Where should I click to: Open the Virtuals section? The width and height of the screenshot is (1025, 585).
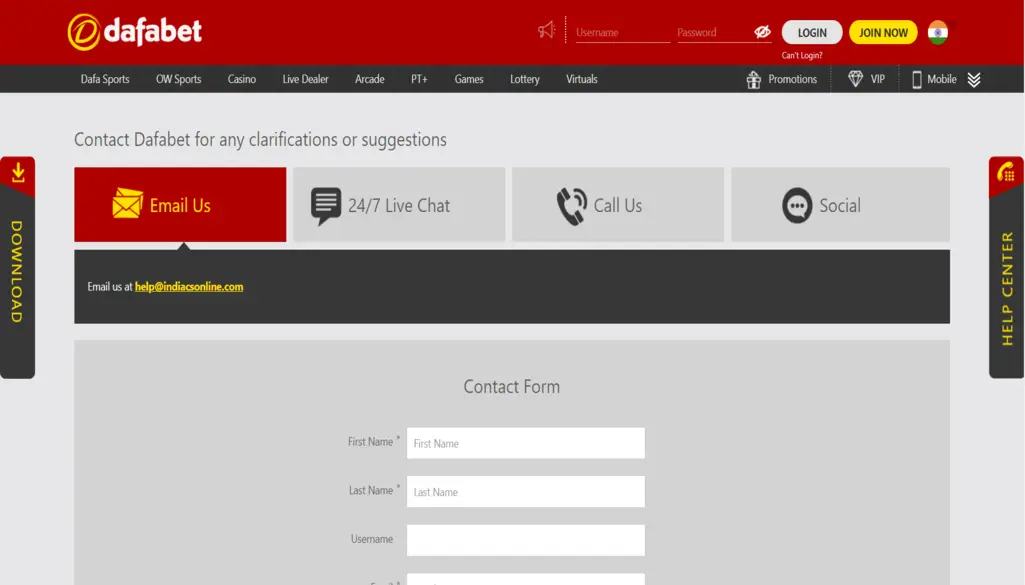[x=582, y=79]
